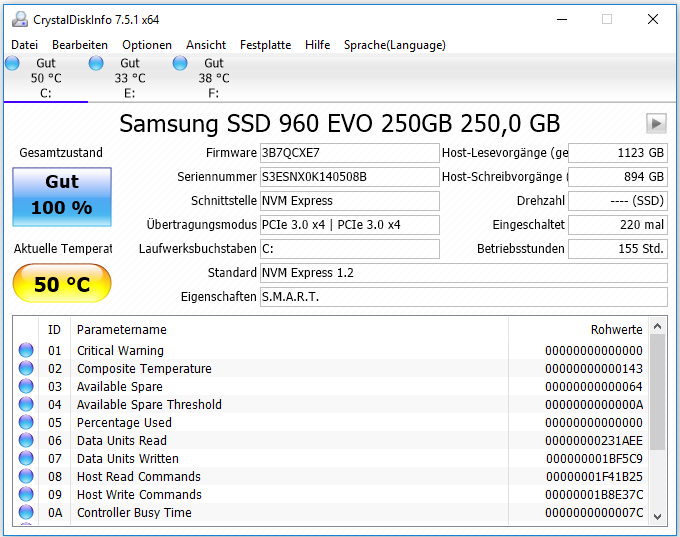Click Betriebsstunden value 155 Std.

coord(618,249)
